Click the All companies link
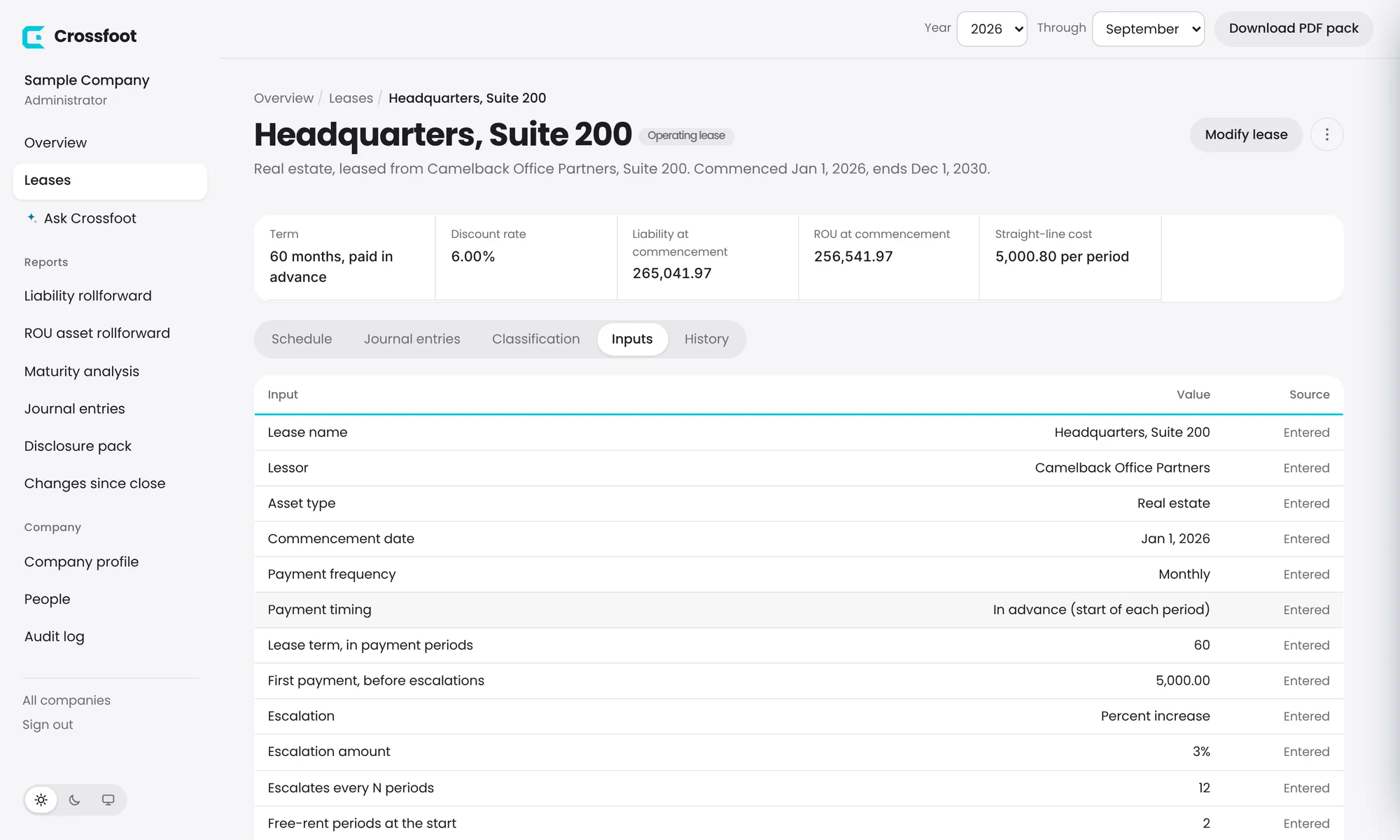 [66, 700]
